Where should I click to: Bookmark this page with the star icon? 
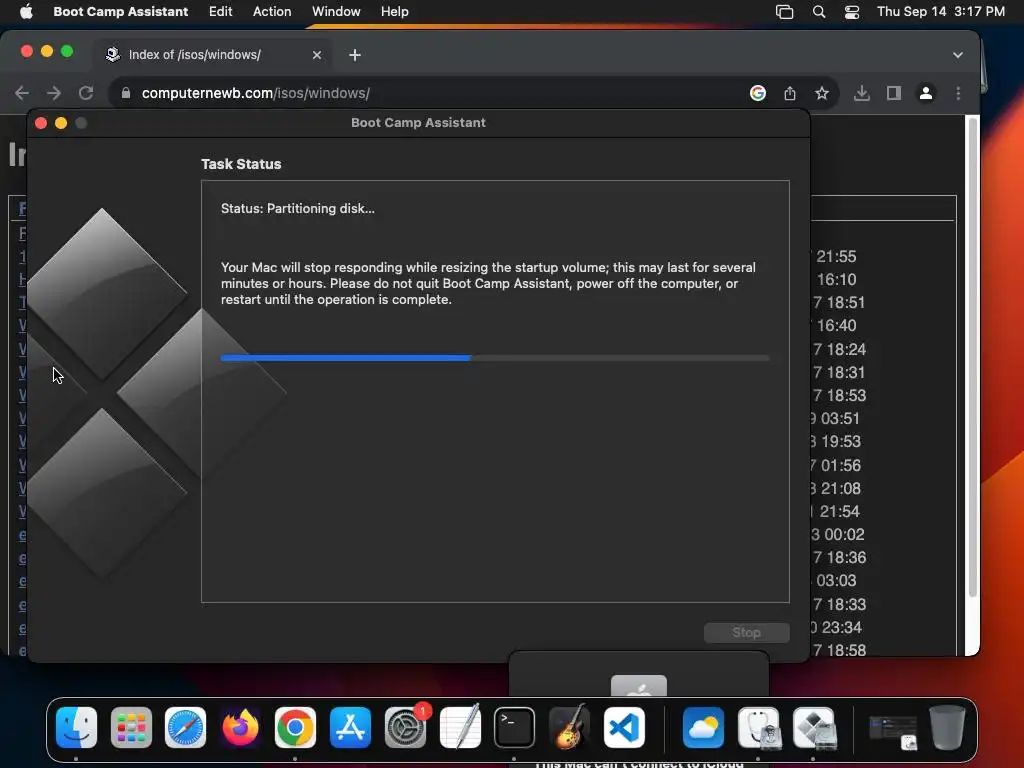coord(822,93)
